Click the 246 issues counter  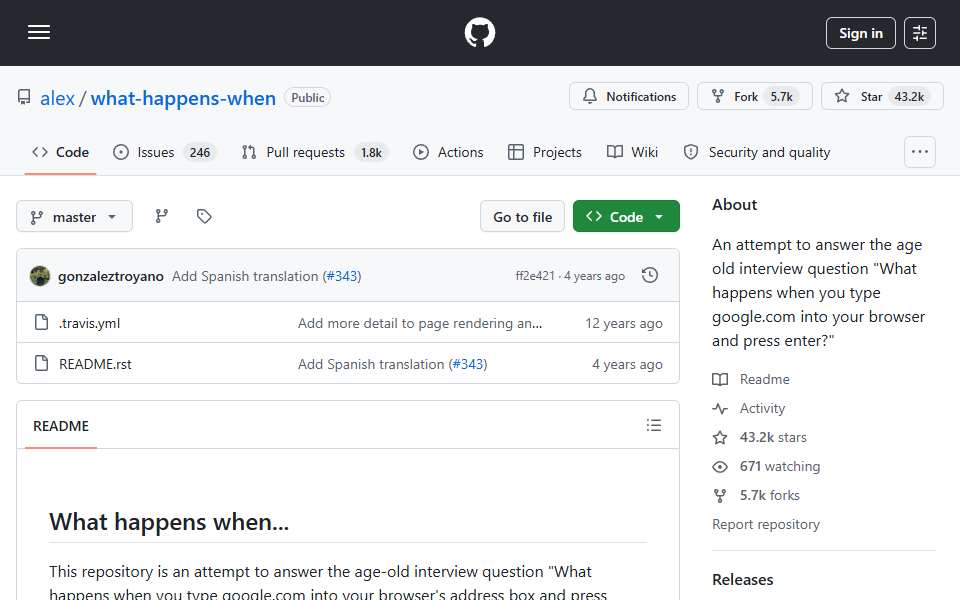tap(200, 152)
